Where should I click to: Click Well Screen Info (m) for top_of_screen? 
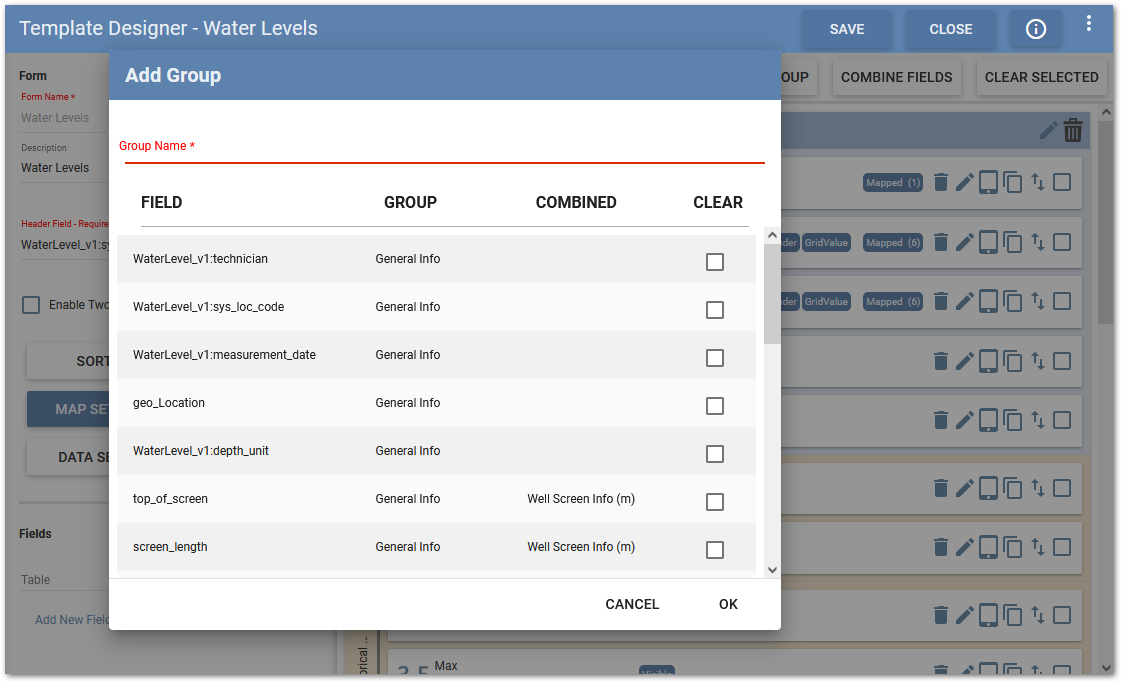tap(581, 499)
